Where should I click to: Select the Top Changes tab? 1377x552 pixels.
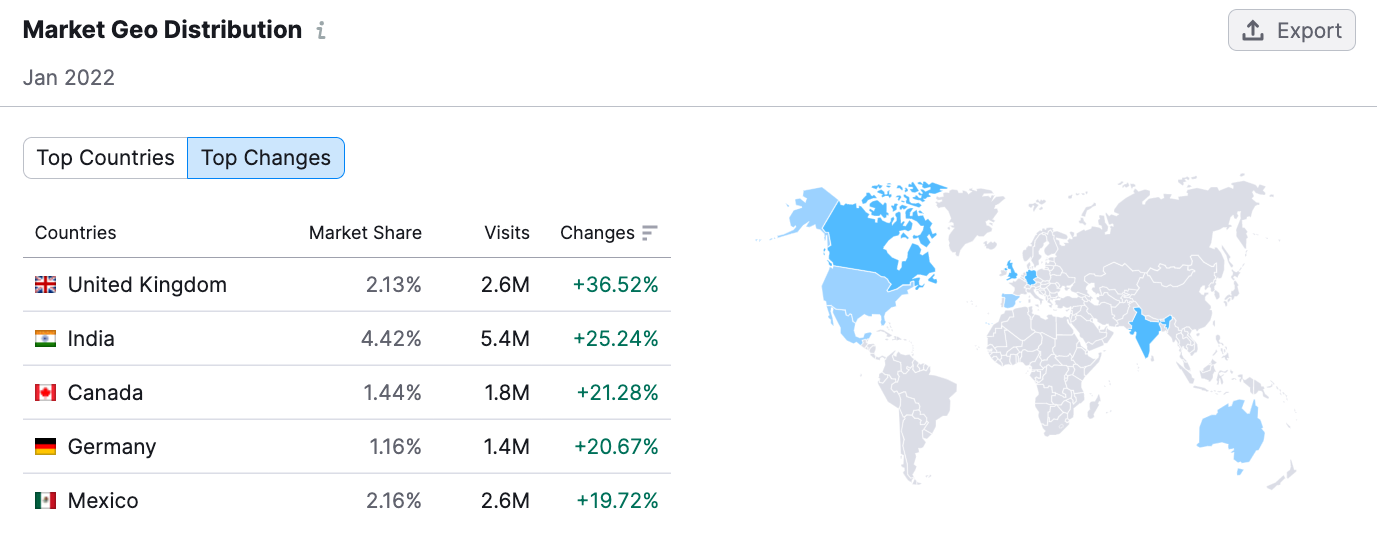(x=266, y=158)
